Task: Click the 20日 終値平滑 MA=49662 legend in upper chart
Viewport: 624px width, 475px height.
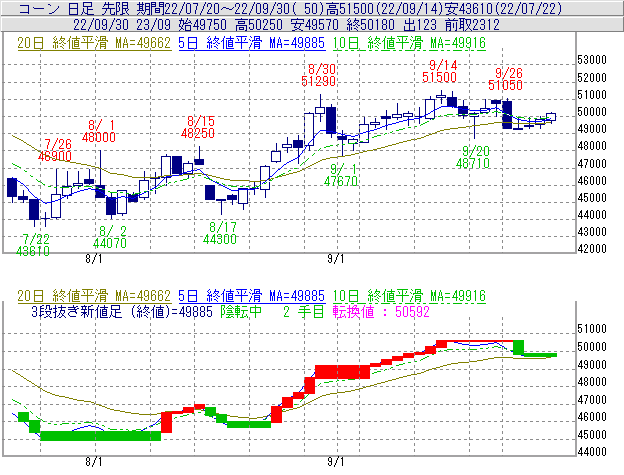Action: (94, 43)
